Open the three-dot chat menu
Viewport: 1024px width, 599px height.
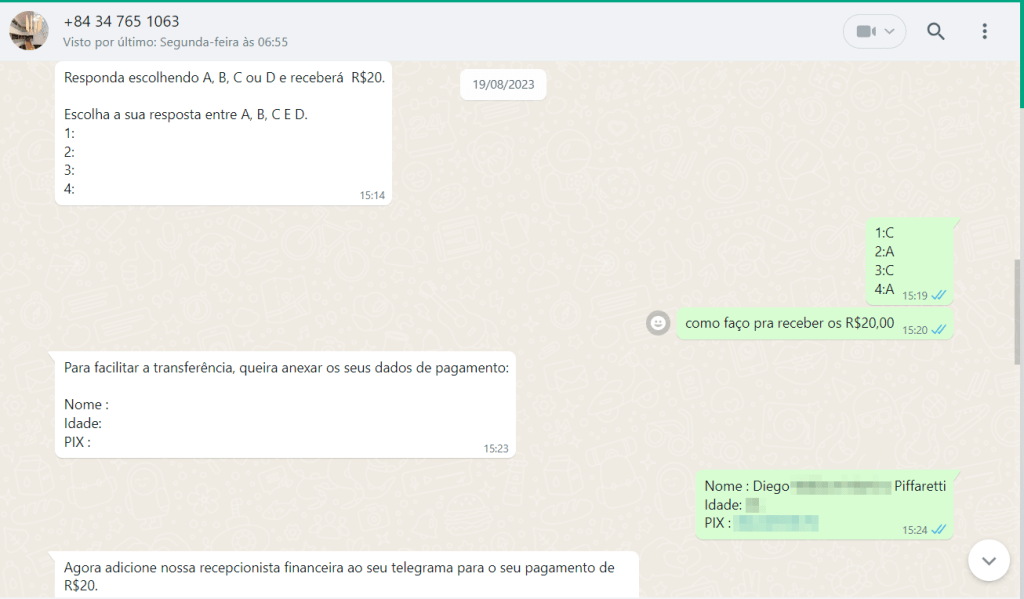click(x=984, y=31)
